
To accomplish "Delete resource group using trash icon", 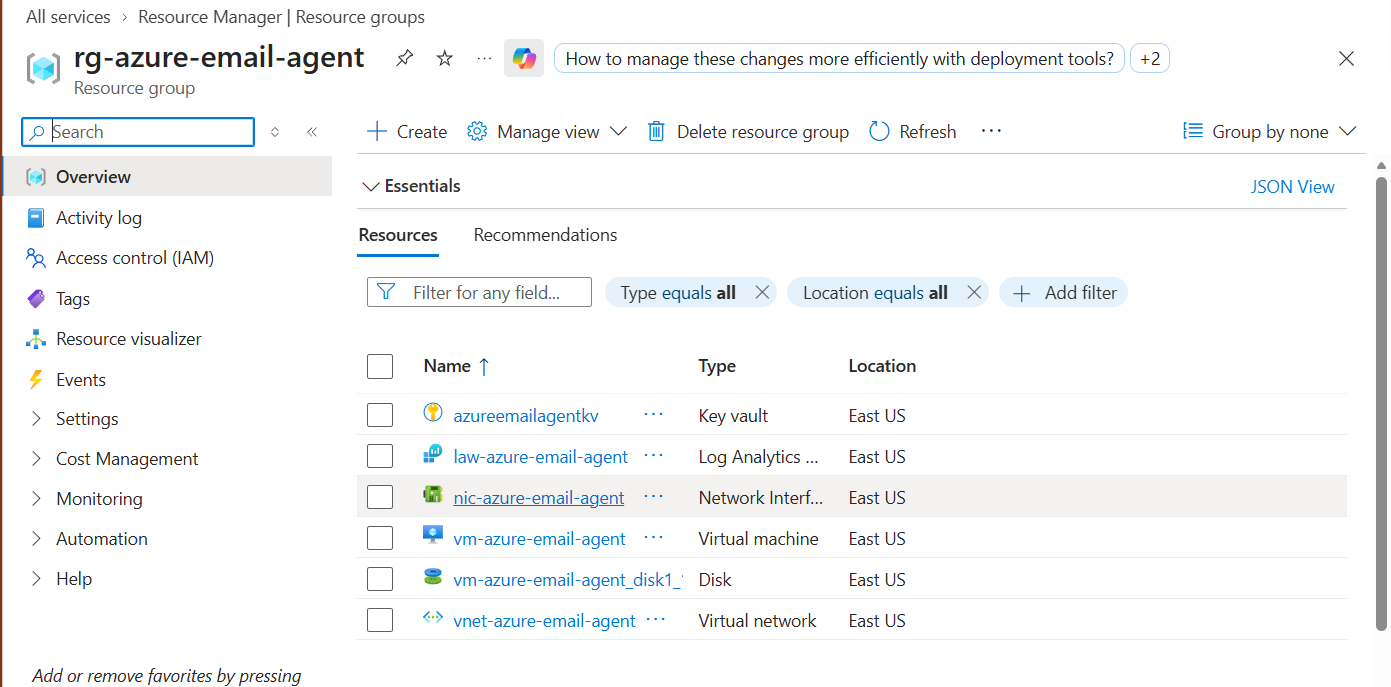I will point(656,131).
